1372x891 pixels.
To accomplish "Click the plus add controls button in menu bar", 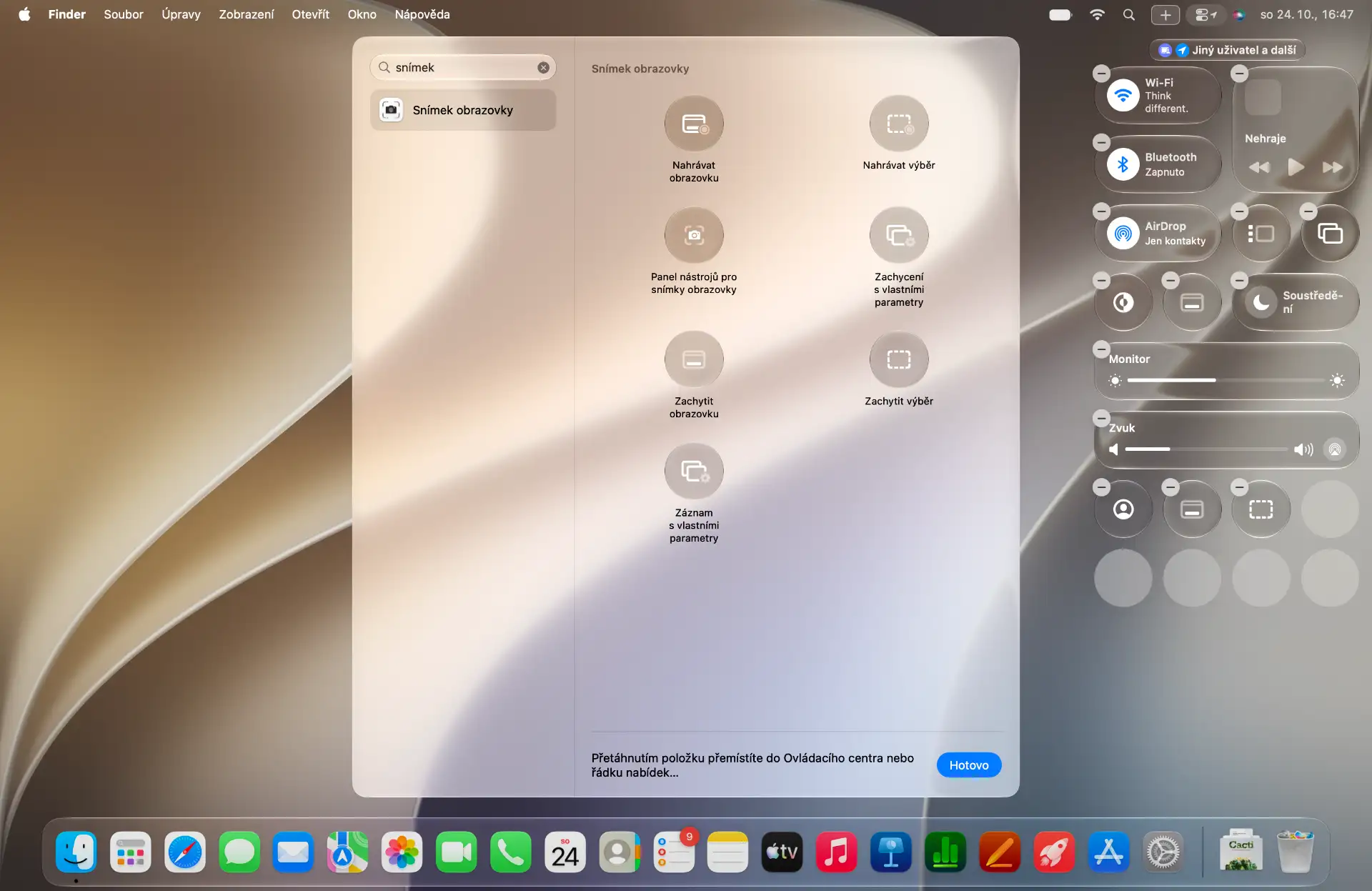I will coord(1165,14).
